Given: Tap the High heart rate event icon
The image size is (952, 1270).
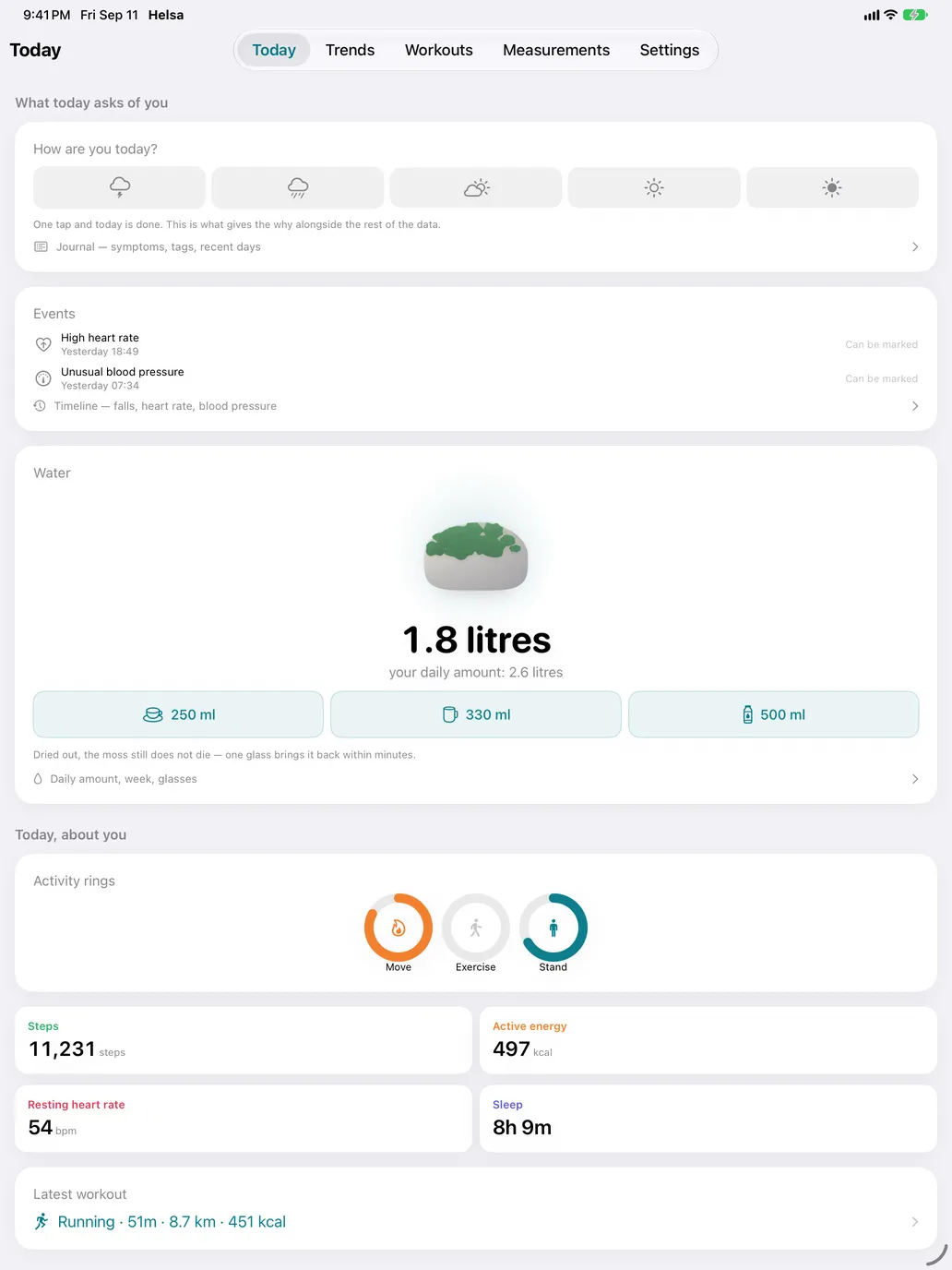Looking at the screenshot, I should coord(43,344).
